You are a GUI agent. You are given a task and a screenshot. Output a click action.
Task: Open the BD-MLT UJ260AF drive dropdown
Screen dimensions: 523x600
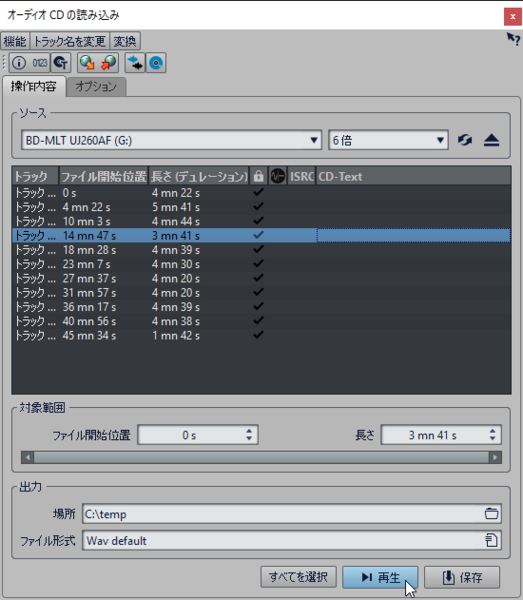click(x=171, y=140)
